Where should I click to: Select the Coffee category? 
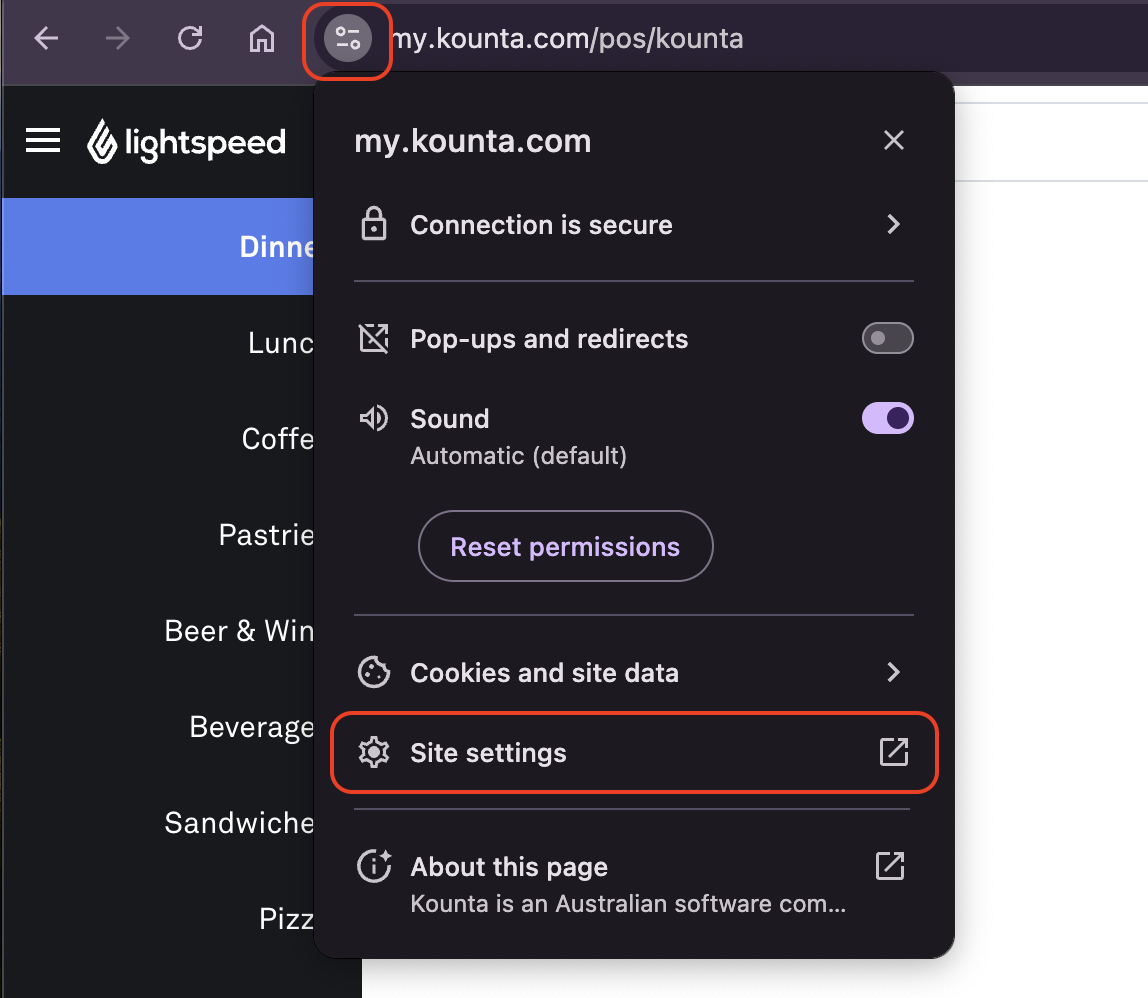pos(158,439)
